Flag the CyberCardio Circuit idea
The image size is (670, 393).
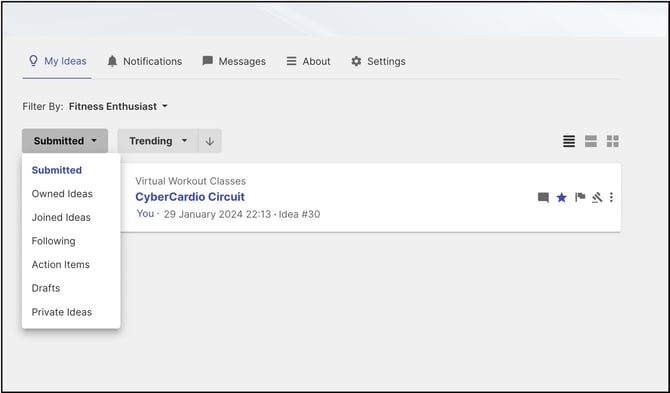pyautogui.click(x=580, y=197)
